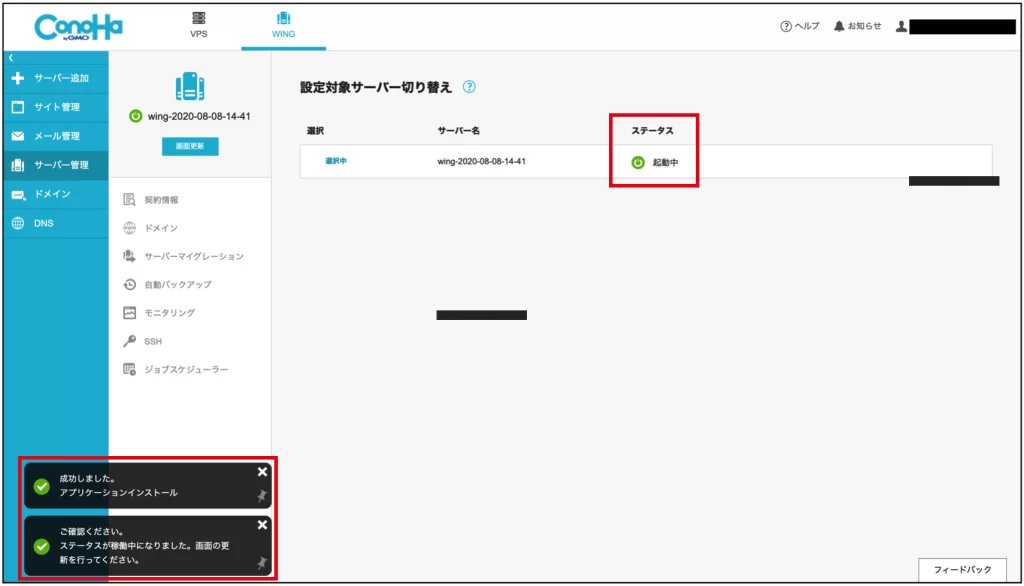Open メール管理 in sidebar
1024x586 pixels.
coord(55,136)
